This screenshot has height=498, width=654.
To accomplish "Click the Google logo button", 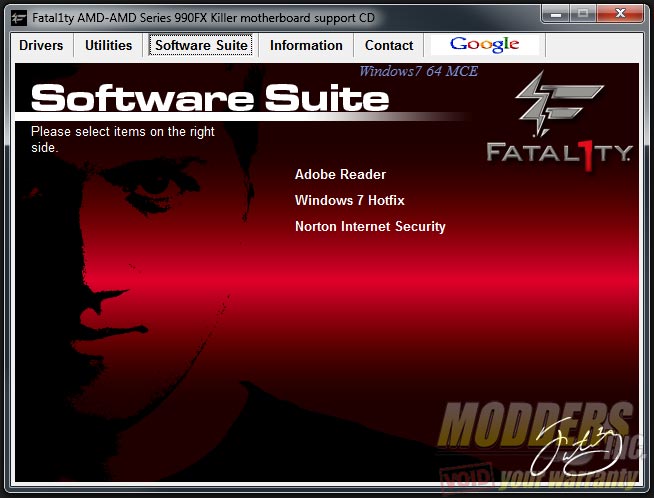I will [x=485, y=44].
